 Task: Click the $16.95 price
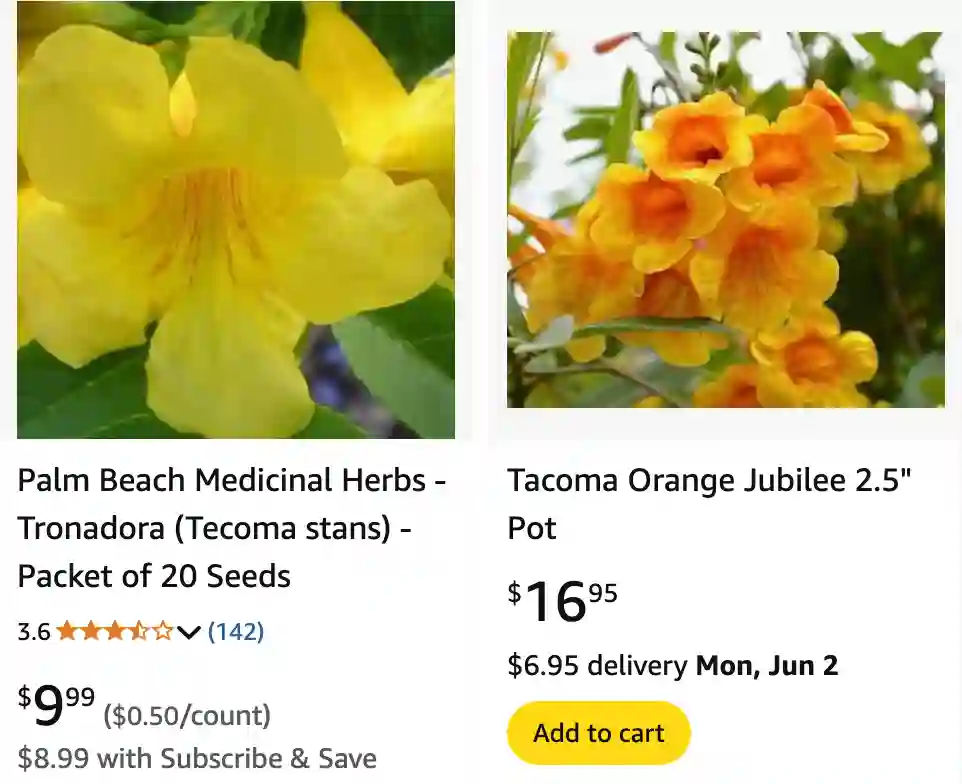pos(562,602)
